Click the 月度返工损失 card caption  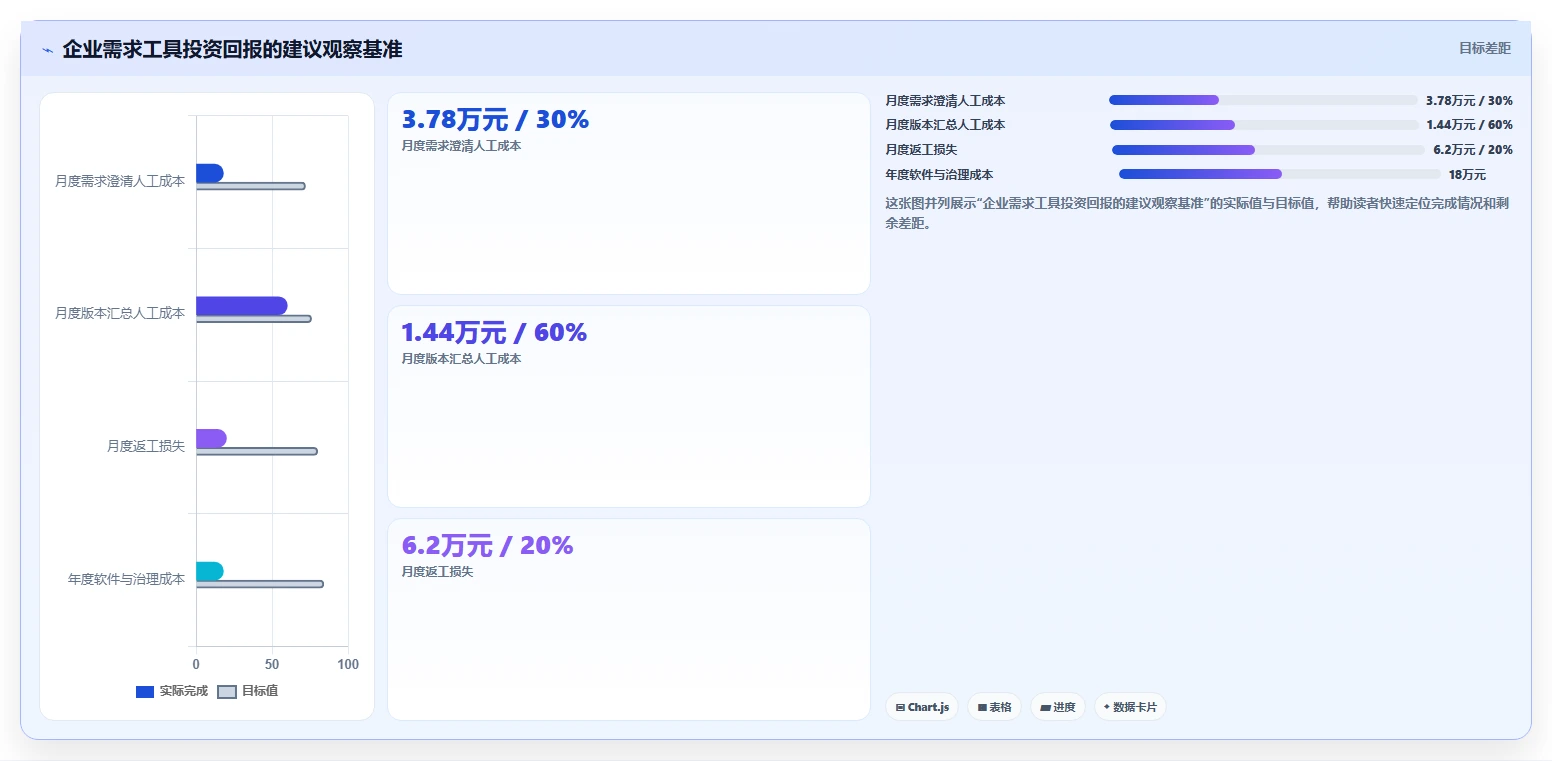[437, 572]
